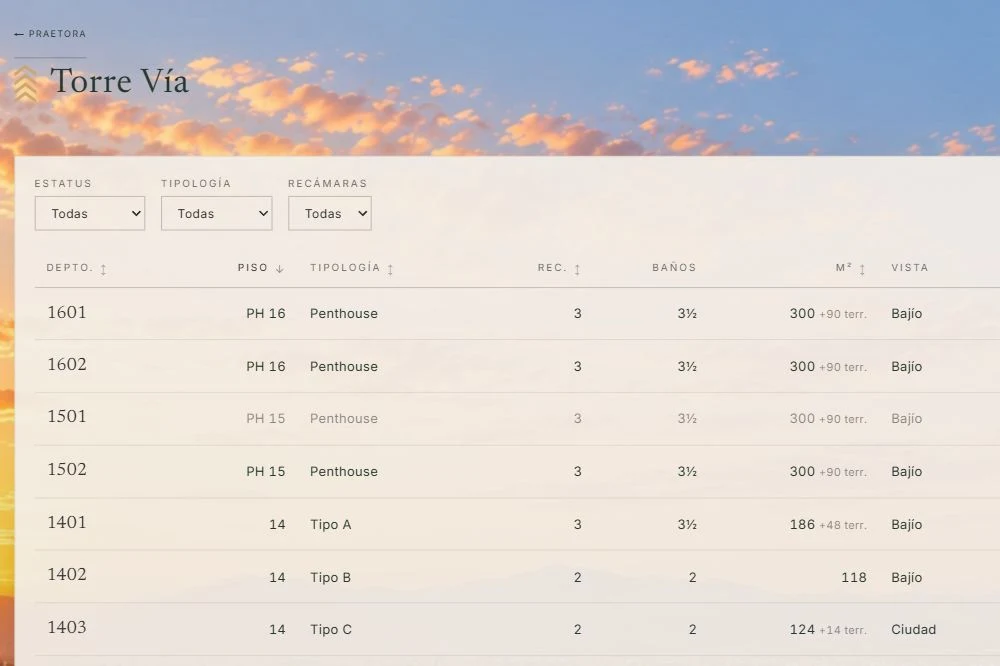1000x666 pixels.
Task: Open the Tipología filter dropdown
Action: click(x=217, y=213)
